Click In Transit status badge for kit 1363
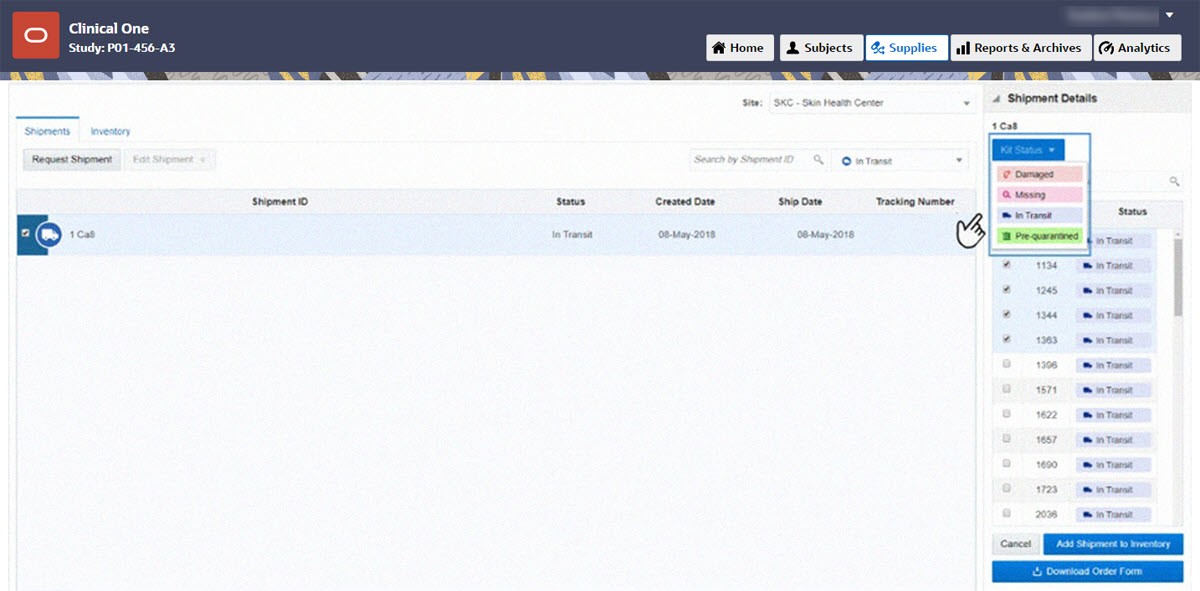Image resolution: width=1200 pixels, height=591 pixels. point(1113,341)
